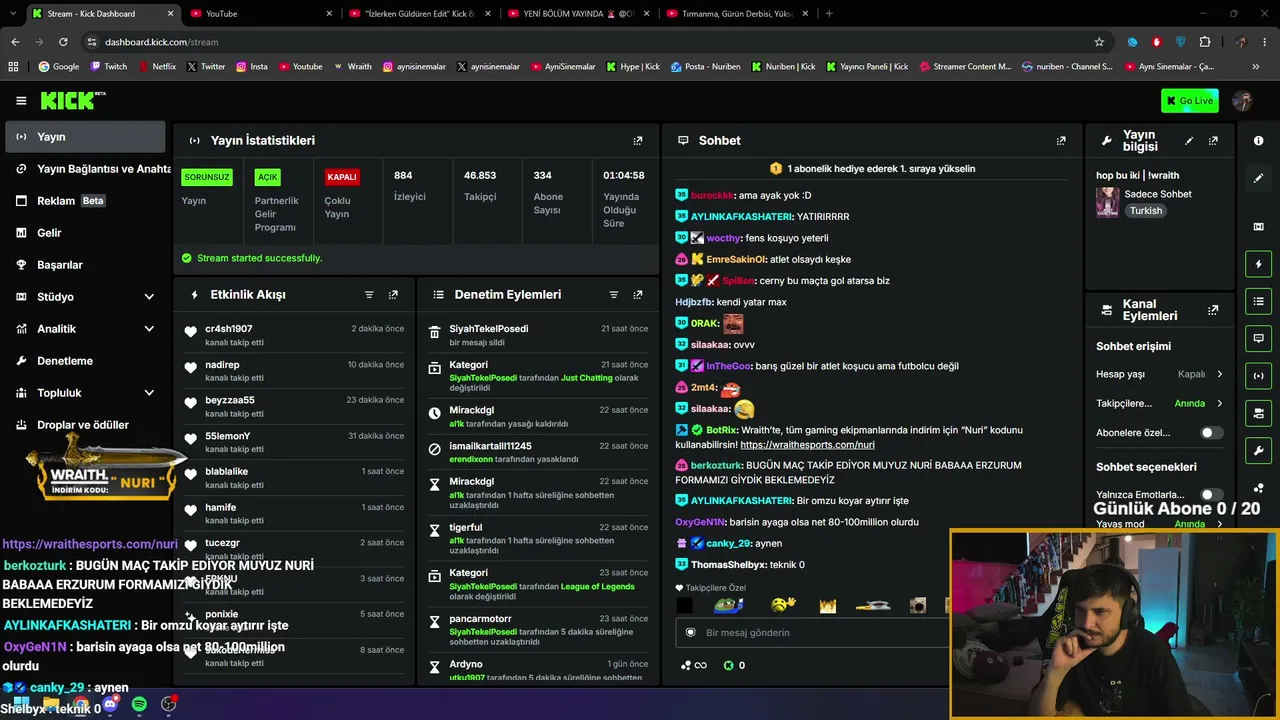
Task: Click the green Kicks balance icon
Action: pyautogui.click(x=728, y=665)
